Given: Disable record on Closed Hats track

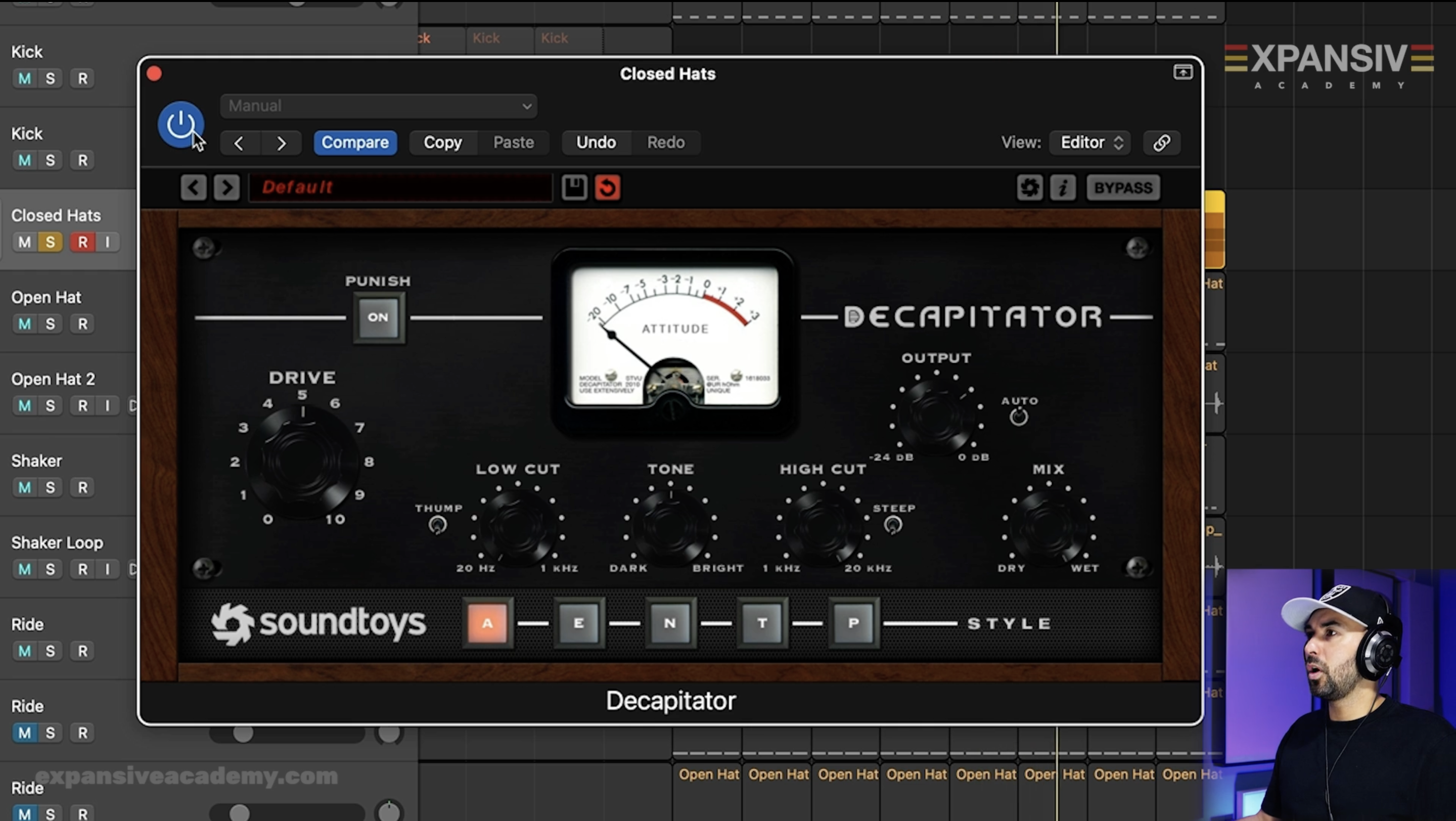Looking at the screenshot, I should [x=82, y=242].
